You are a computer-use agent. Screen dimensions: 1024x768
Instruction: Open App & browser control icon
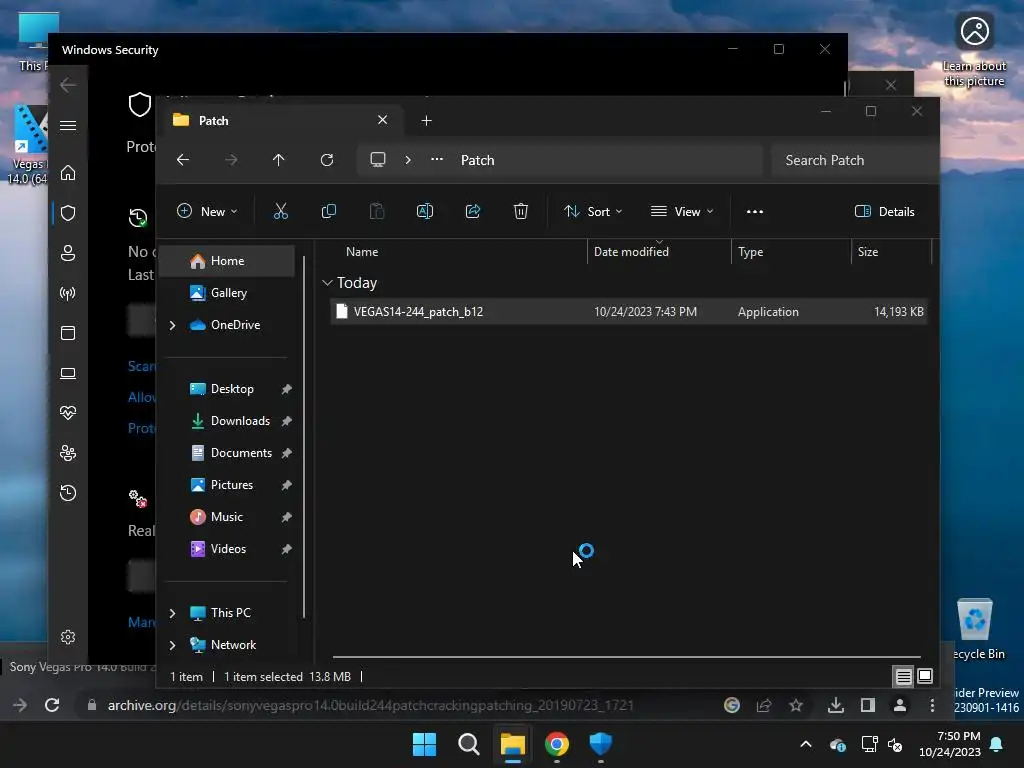(68, 333)
